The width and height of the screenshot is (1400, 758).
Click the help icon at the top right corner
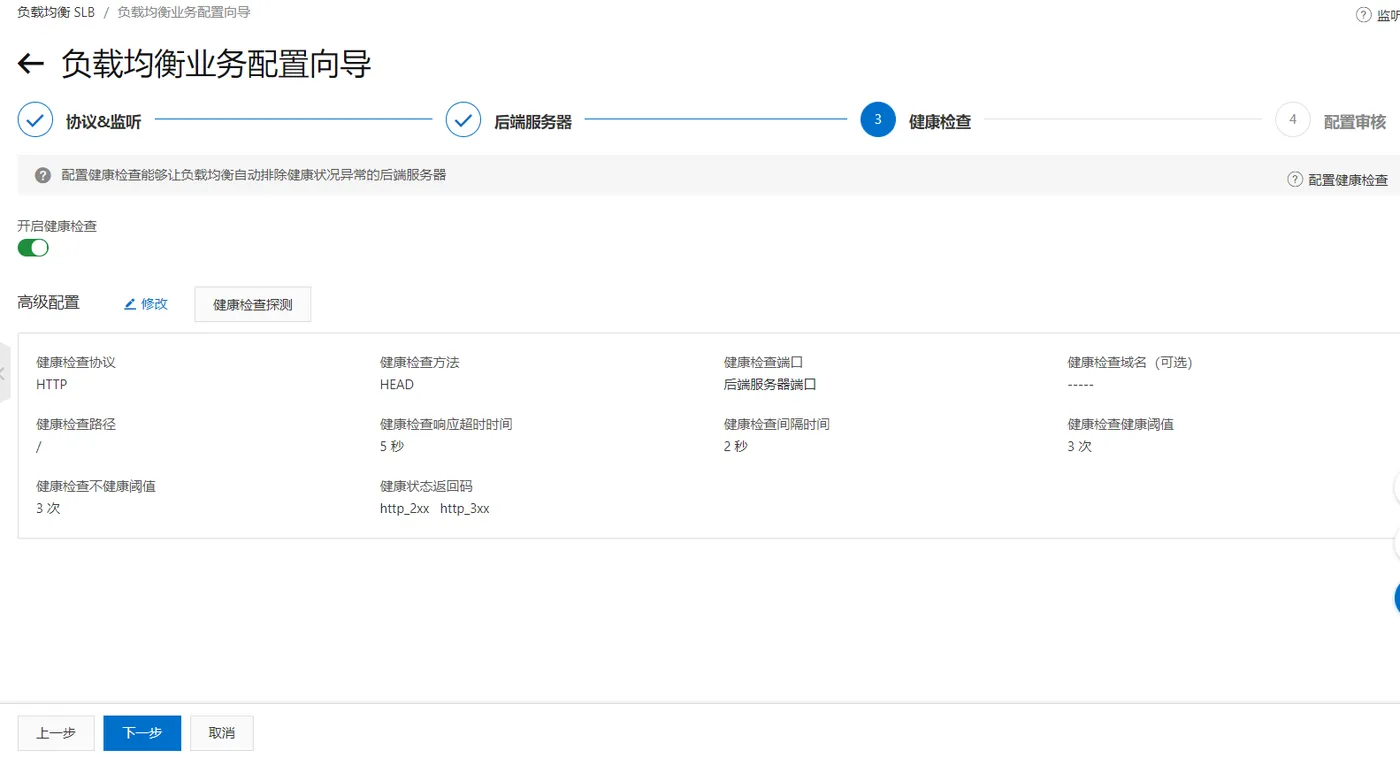(x=1363, y=14)
